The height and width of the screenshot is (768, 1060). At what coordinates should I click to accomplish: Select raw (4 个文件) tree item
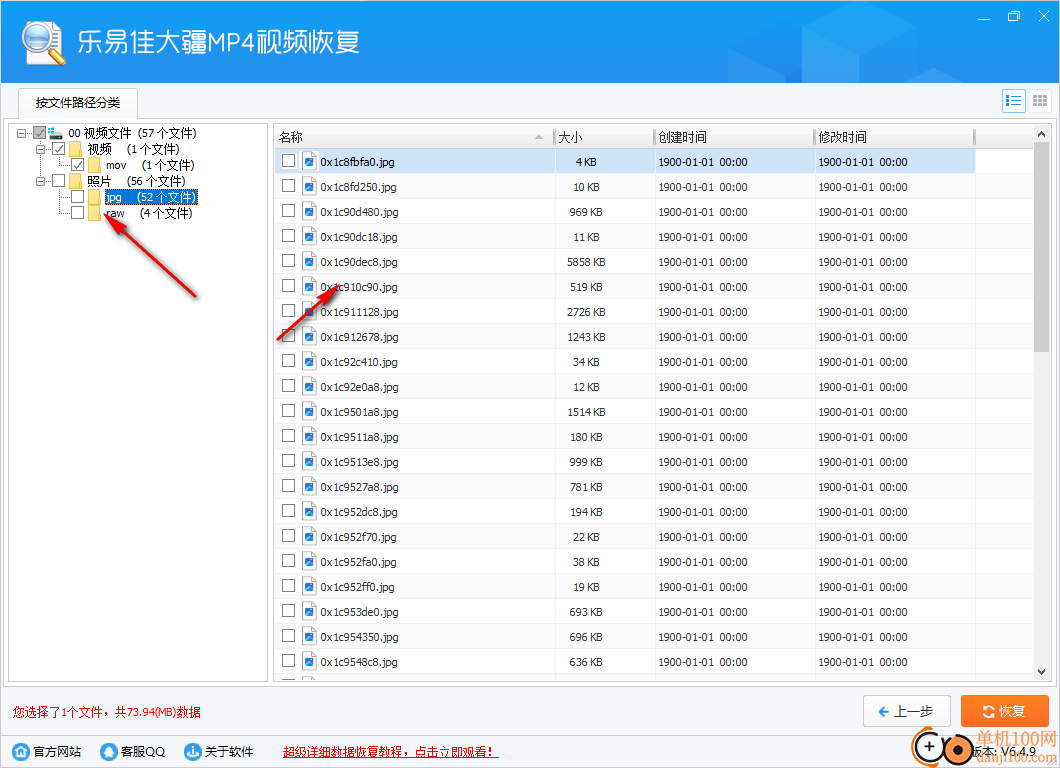pos(149,214)
